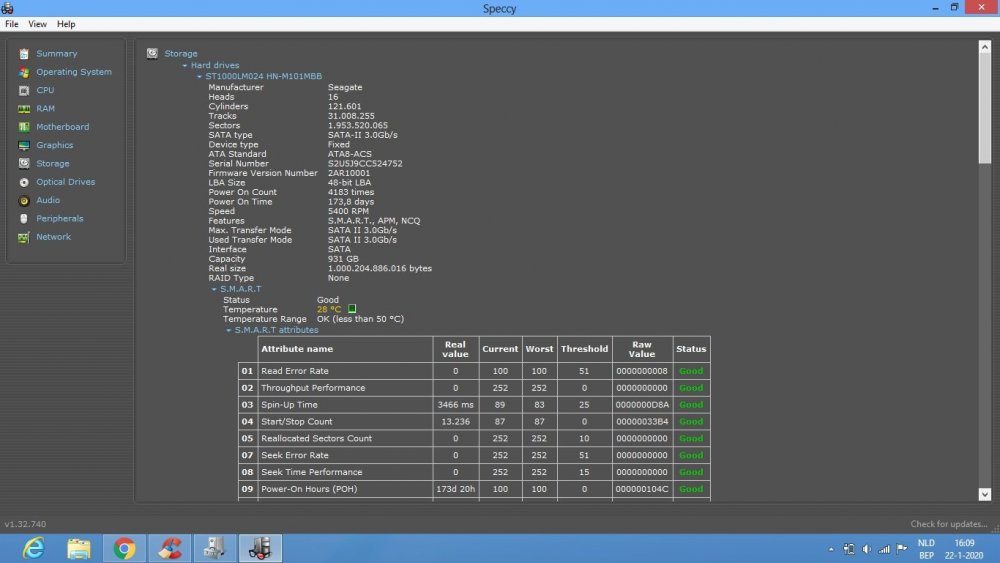
Task: Click version label v1.32.740
Action: [25, 524]
